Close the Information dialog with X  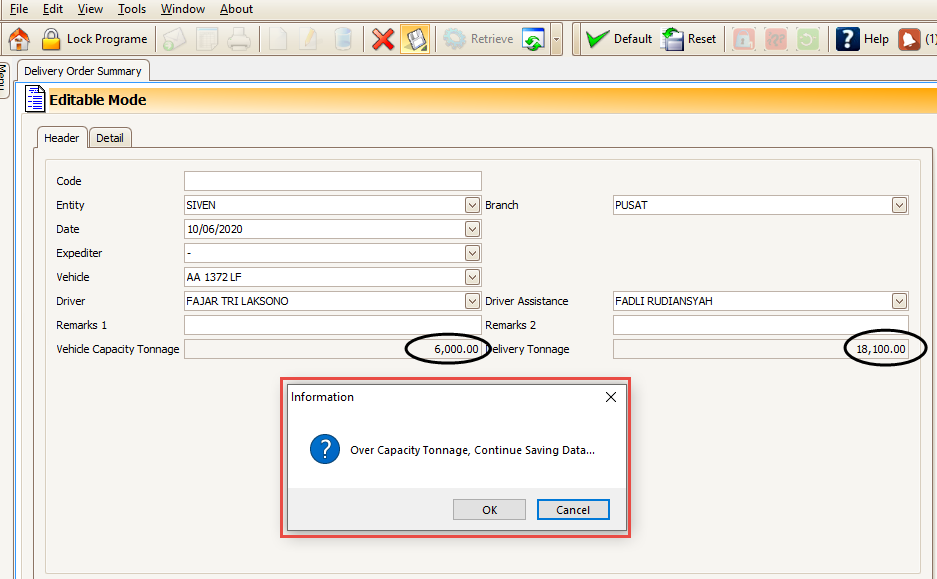tap(611, 397)
